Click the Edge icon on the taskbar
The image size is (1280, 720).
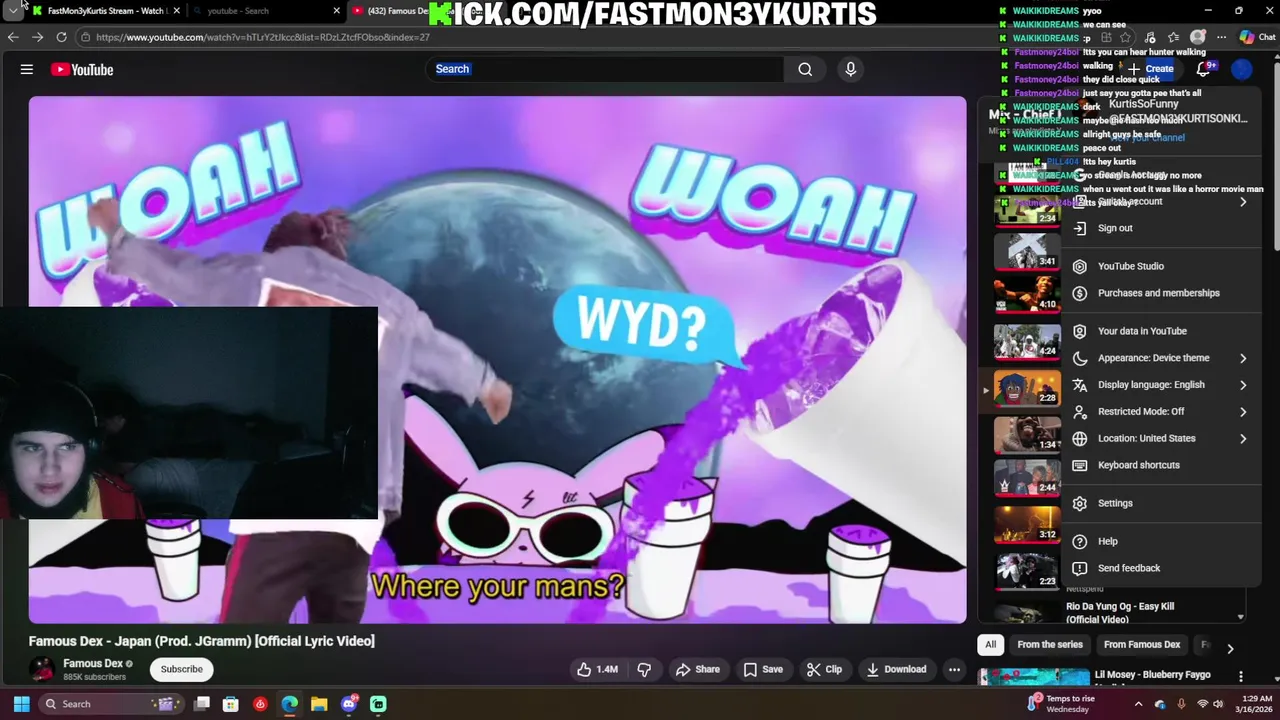click(290, 704)
